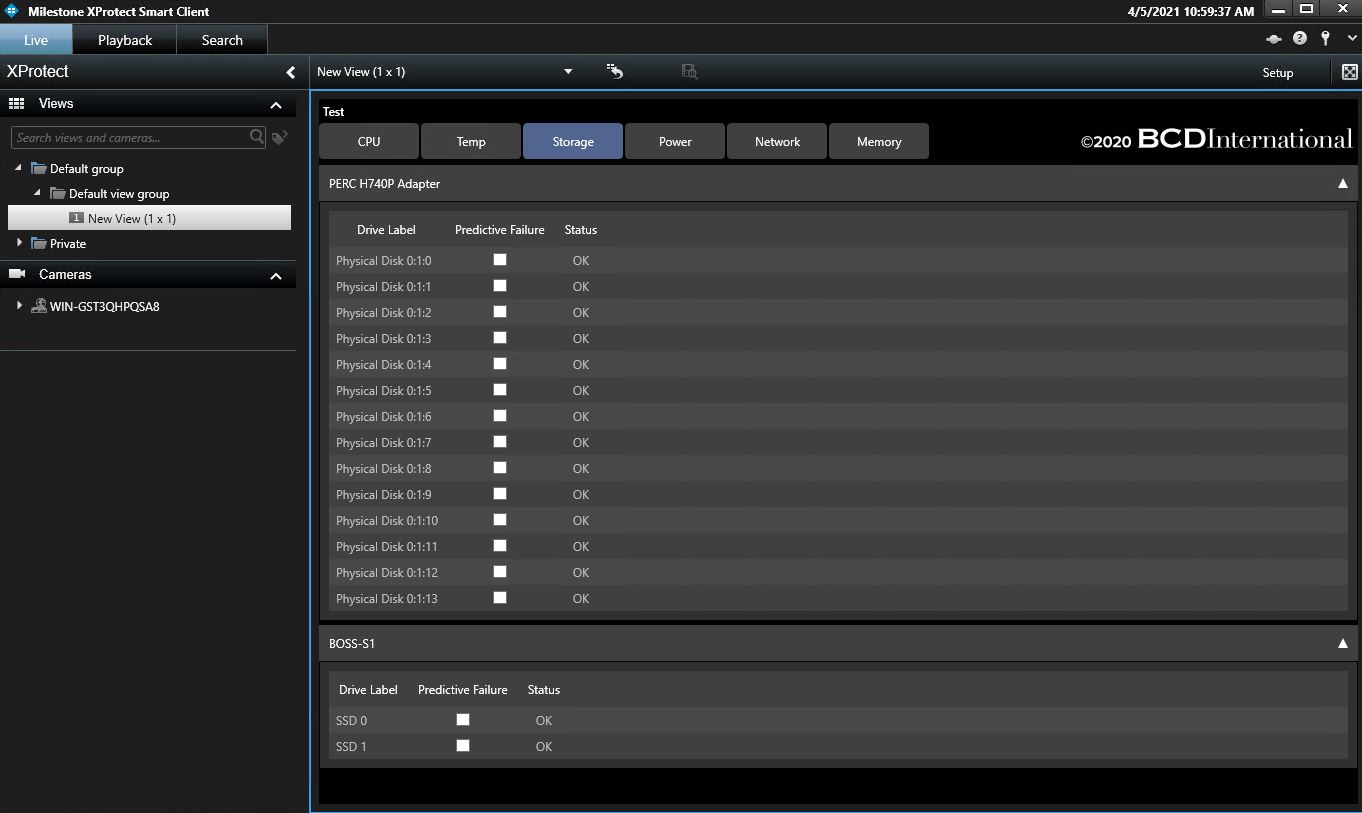Screen dimensions: 1362x813
Task: Switch to the Playback tab
Action: [x=125, y=40]
